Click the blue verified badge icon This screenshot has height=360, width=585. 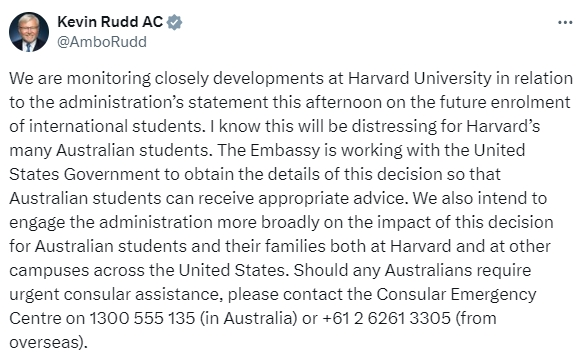tap(174, 22)
